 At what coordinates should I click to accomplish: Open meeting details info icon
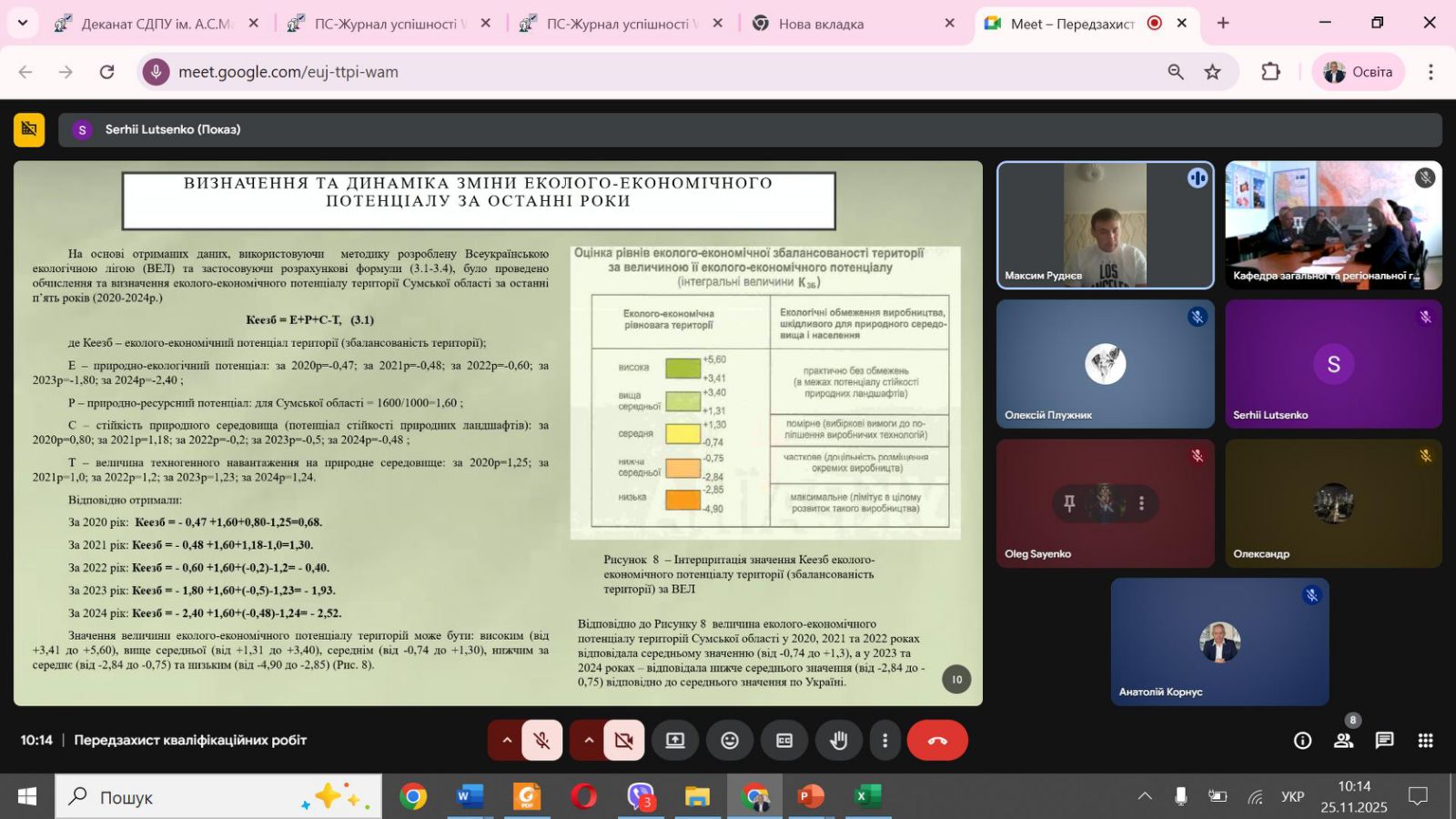pyautogui.click(x=1302, y=741)
